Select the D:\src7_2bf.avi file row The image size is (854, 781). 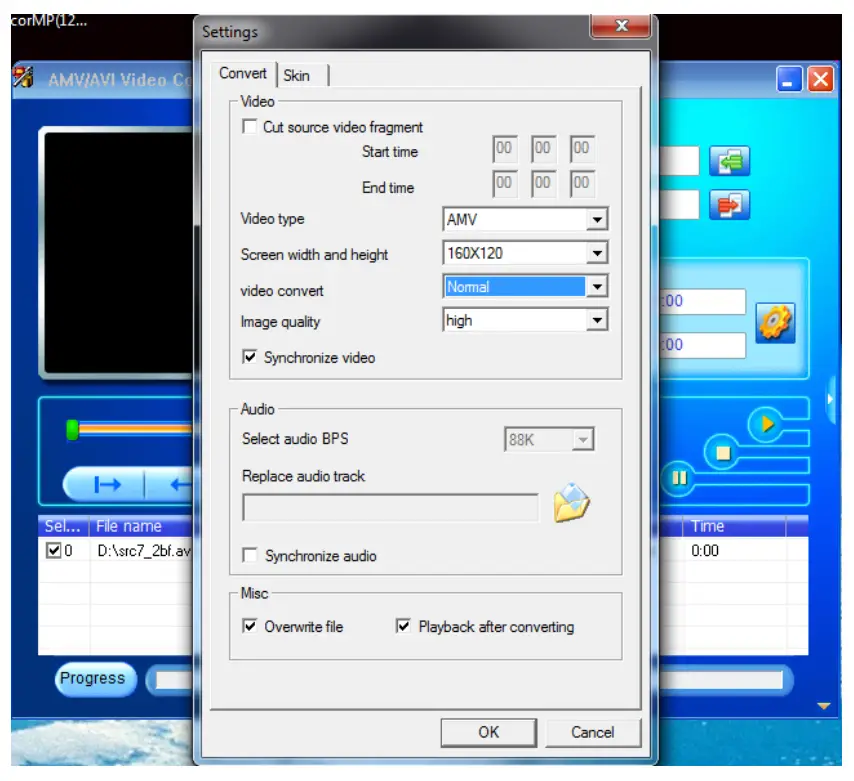(x=143, y=551)
